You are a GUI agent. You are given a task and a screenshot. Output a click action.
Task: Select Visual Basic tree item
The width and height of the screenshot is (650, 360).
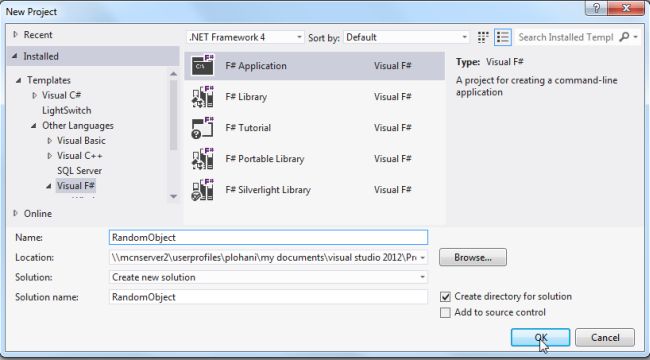(x=81, y=141)
